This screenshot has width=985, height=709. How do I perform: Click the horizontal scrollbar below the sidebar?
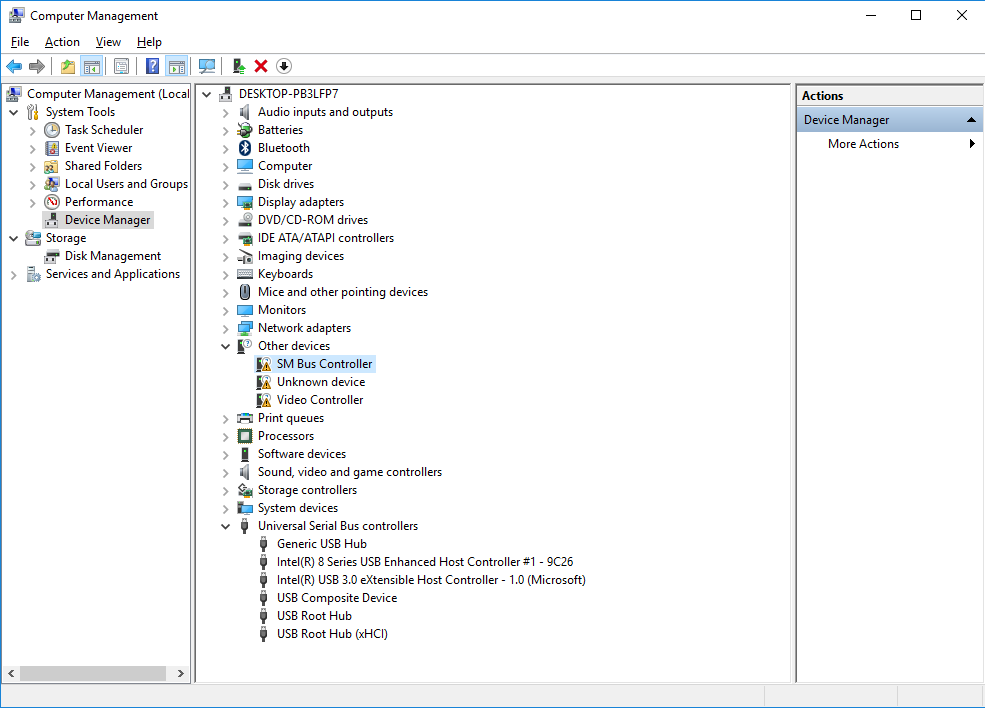pyautogui.click(x=95, y=673)
